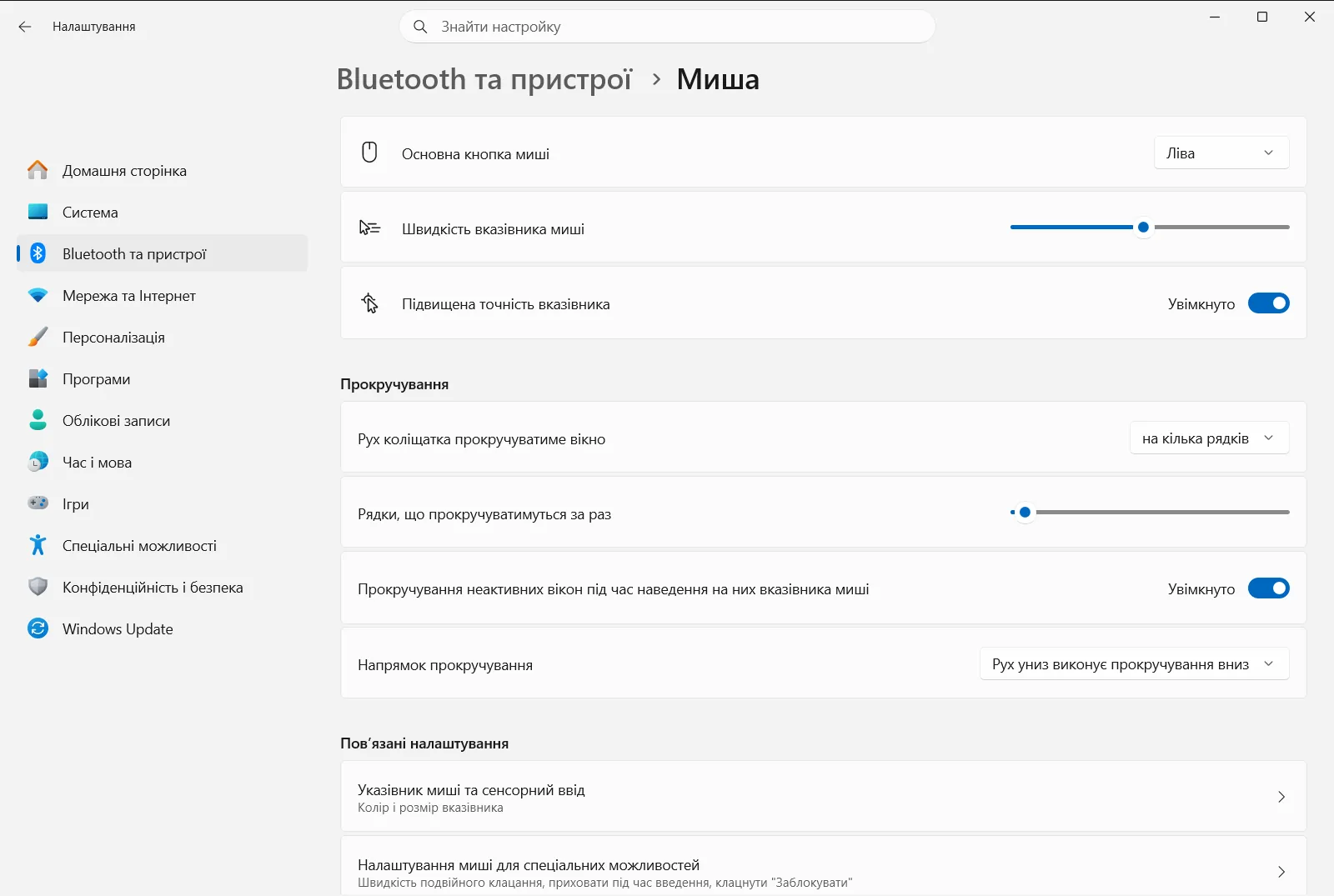
Task: Open the Ліва primary button dropdown
Action: tap(1221, 153)
